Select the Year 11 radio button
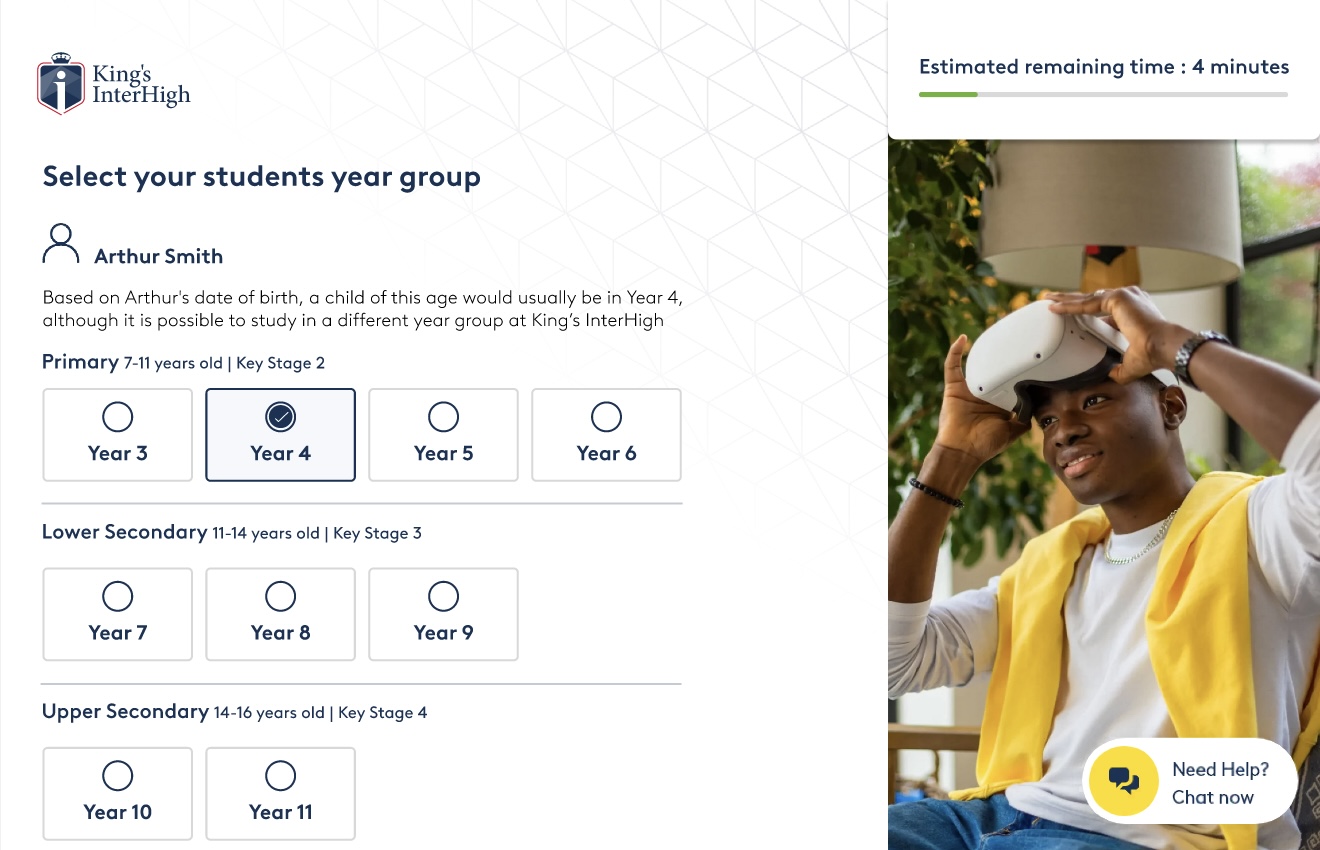1320x850 pixels. tap(281, 776)
